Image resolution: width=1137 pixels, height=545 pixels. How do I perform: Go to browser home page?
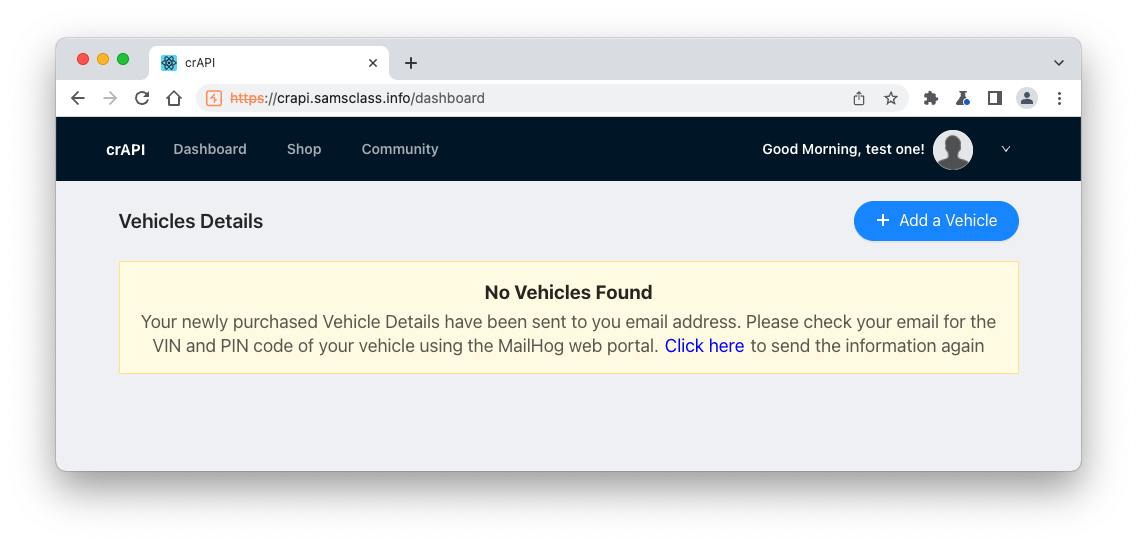174,98
